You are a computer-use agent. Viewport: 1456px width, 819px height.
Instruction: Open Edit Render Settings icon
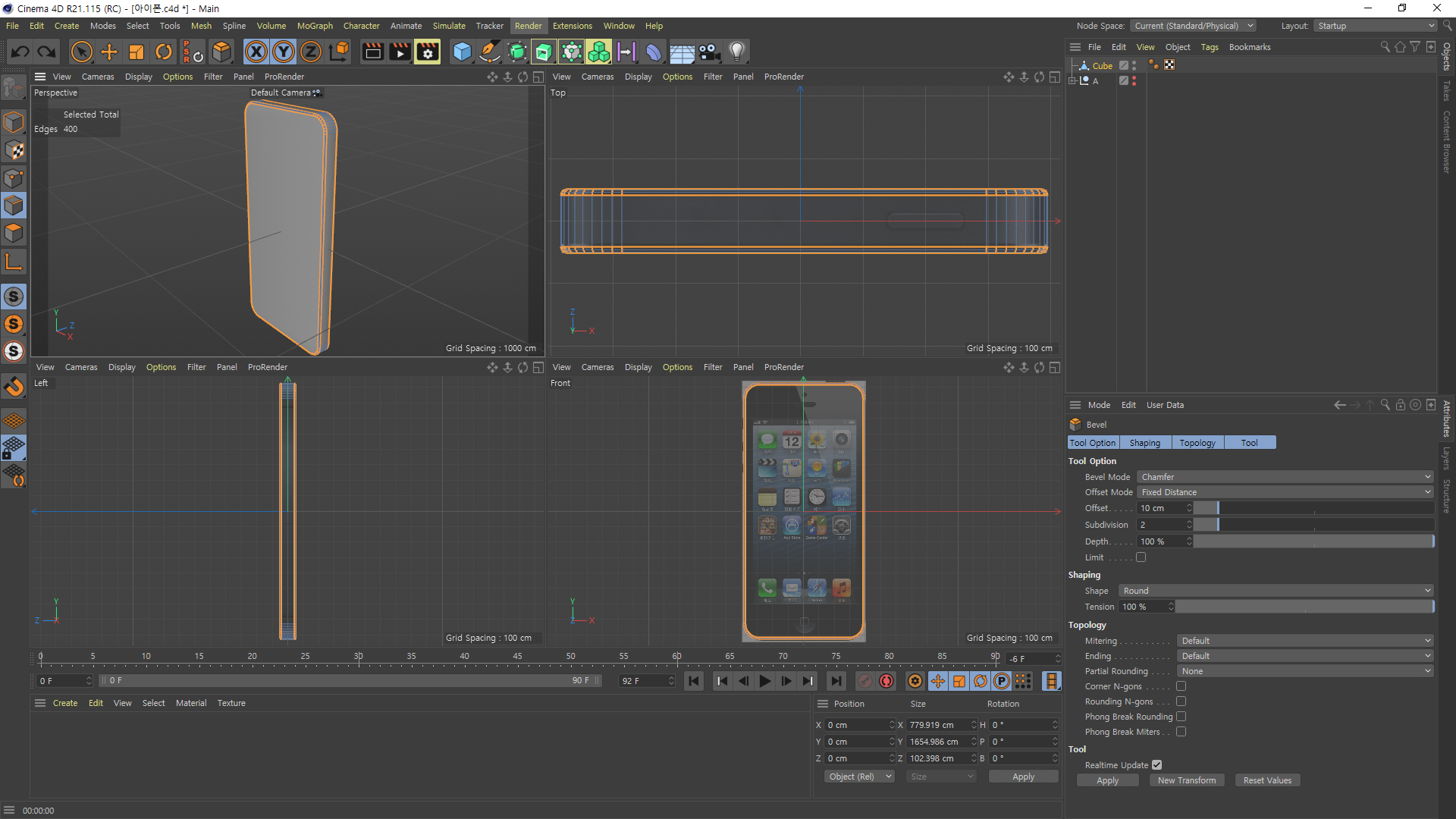(x=427, y=52)
